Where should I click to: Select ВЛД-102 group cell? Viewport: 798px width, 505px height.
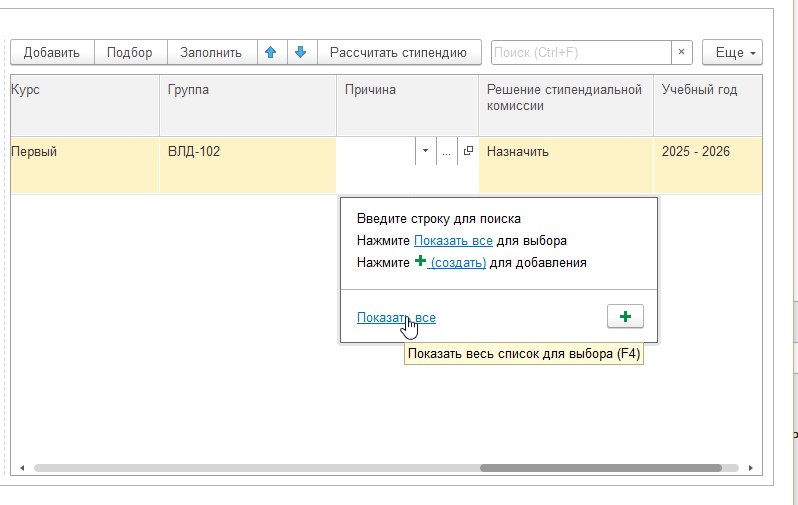[248, 165]
